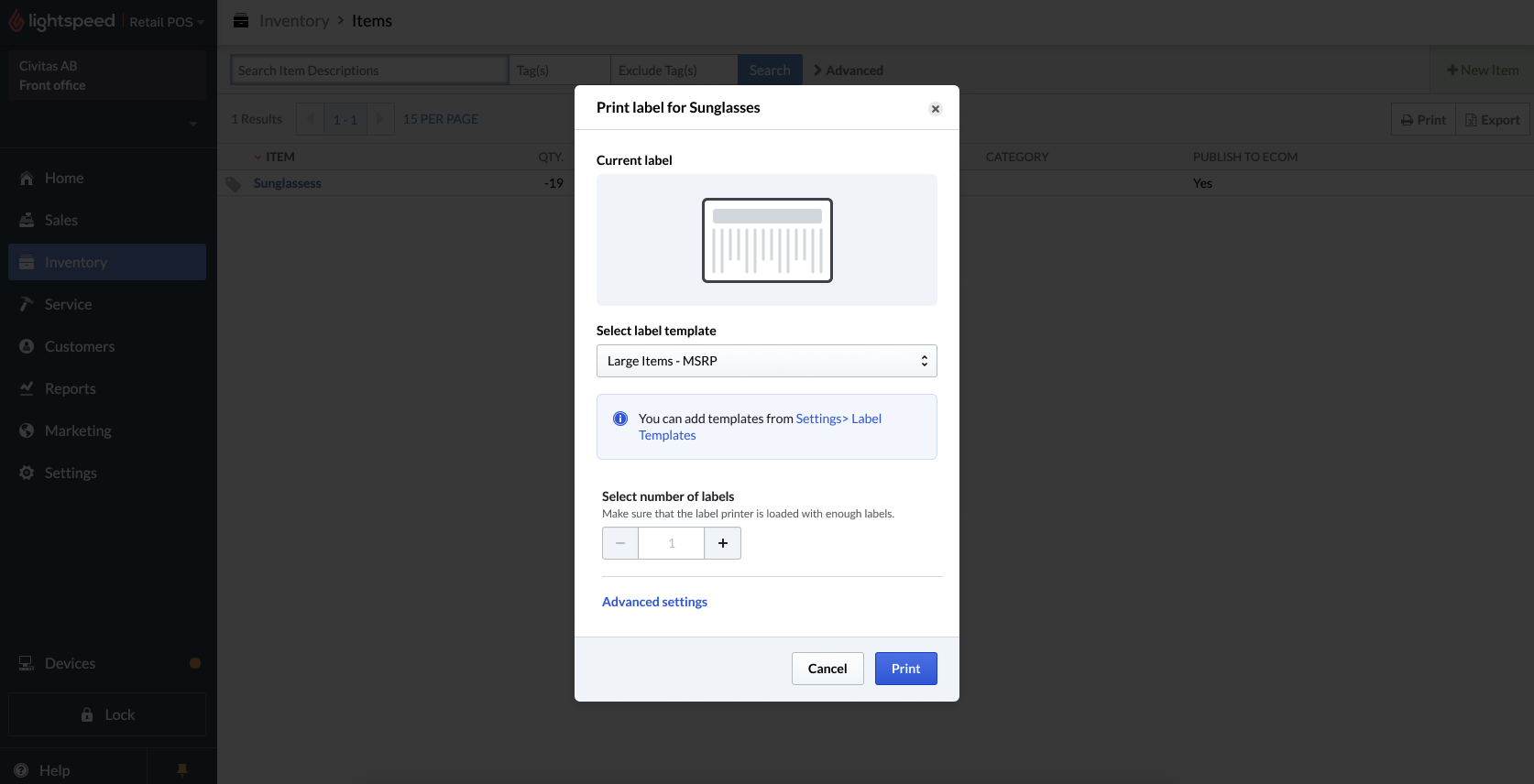Click the Print button with printer icon
Image resolution: width=1534 pixels, height=784 pixels.
[x=1424, y=120]
